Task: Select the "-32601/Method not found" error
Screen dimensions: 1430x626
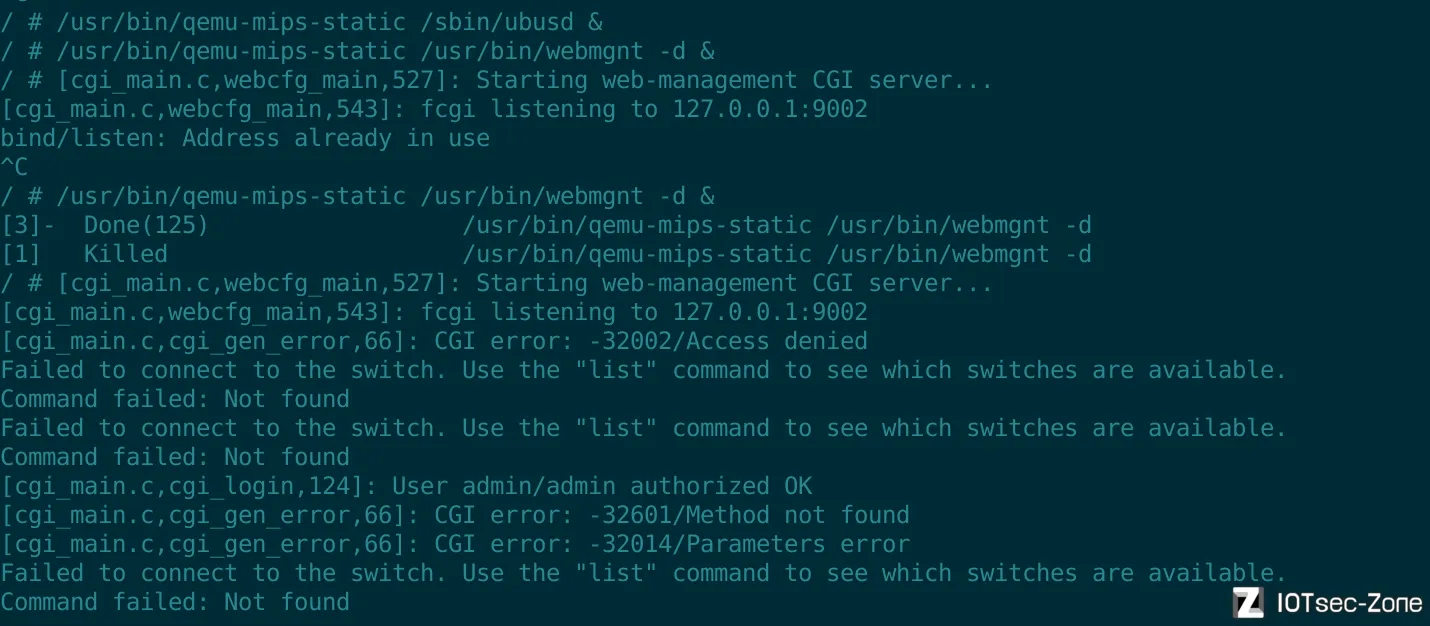Action: coord(748,515)
